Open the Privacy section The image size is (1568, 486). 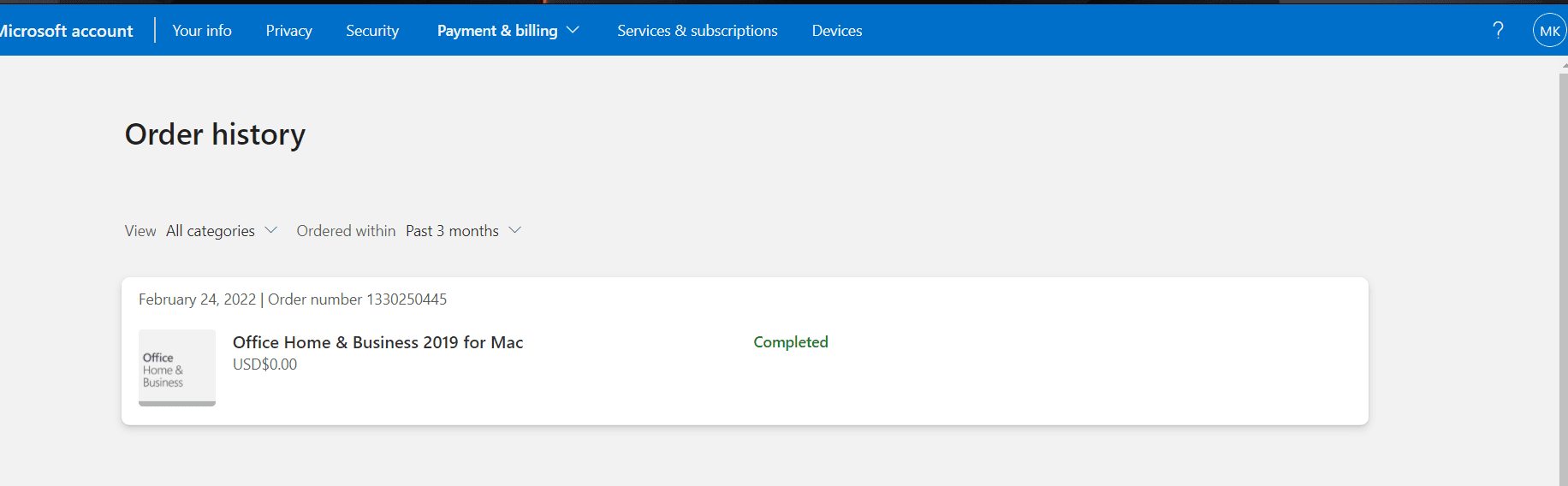[288, 31]
